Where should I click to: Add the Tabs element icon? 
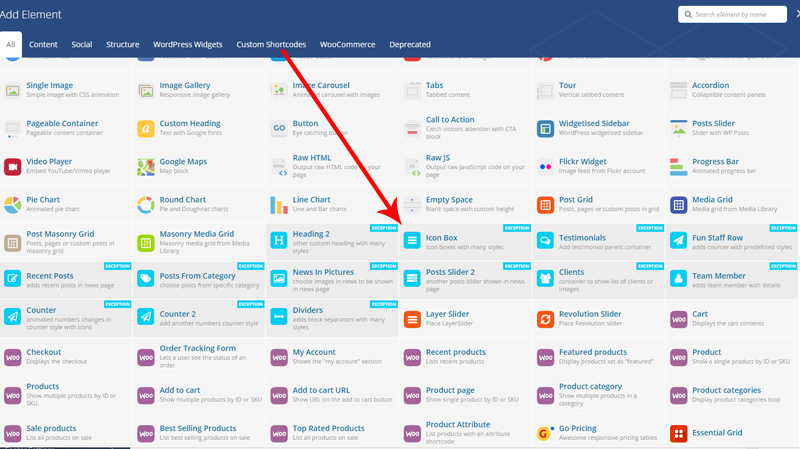click(412, 91)
